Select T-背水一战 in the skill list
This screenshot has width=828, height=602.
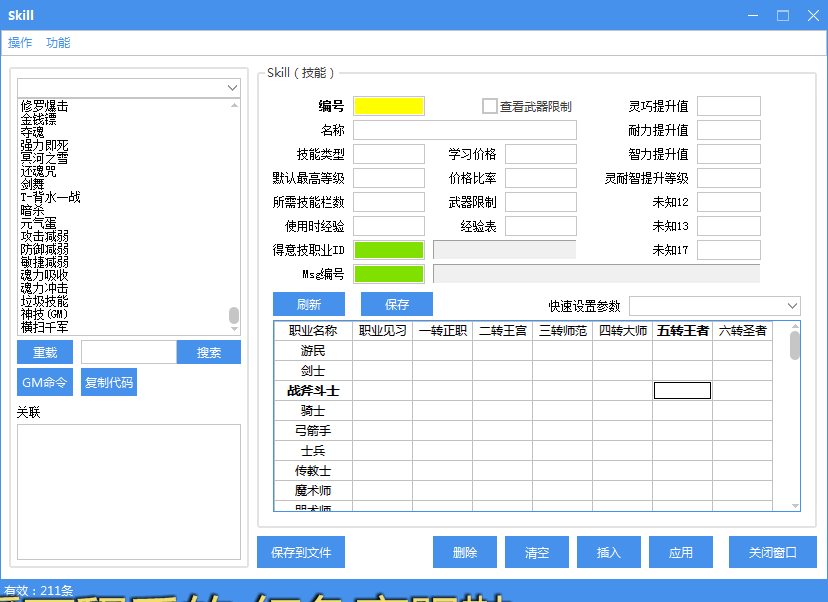pyautogui.click(x=50, y=197)
